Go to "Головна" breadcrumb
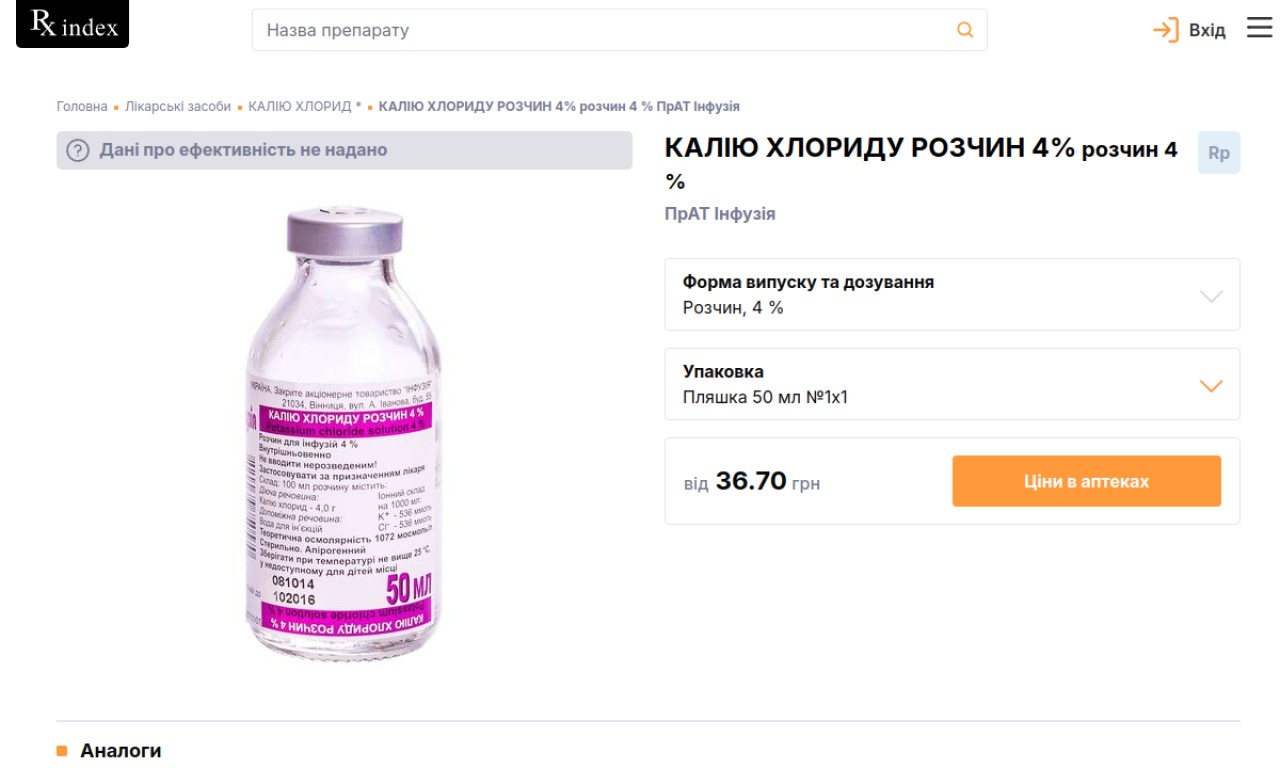 point(82,106)
